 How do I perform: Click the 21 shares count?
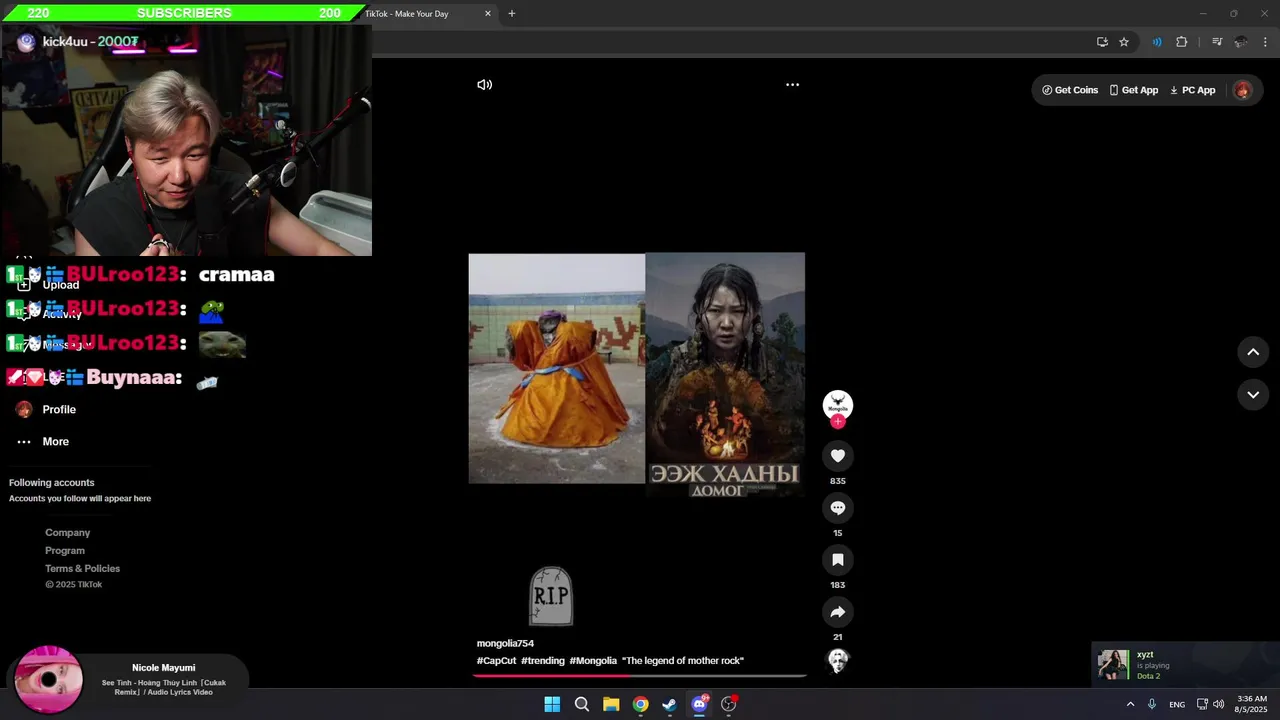[838, 637]
